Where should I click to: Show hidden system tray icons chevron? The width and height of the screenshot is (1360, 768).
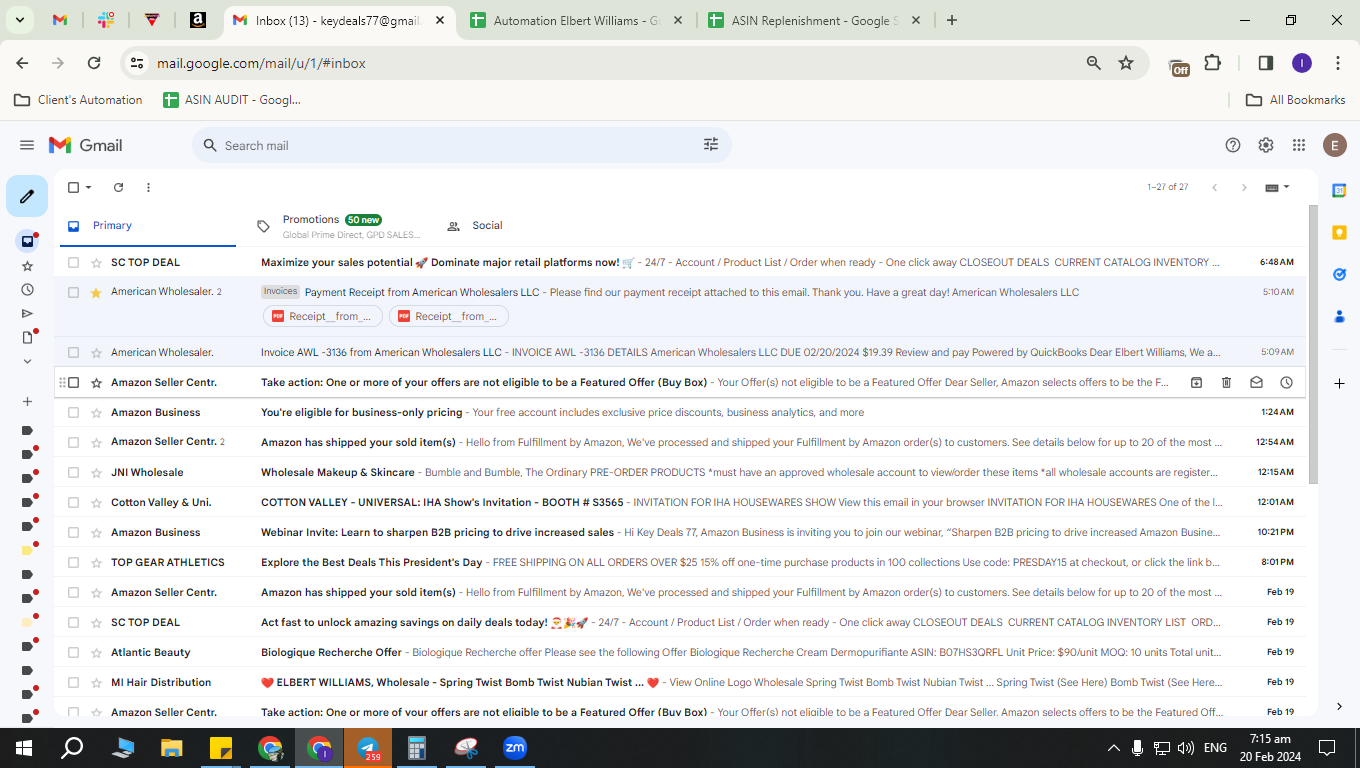click(x=1113, y=748)
